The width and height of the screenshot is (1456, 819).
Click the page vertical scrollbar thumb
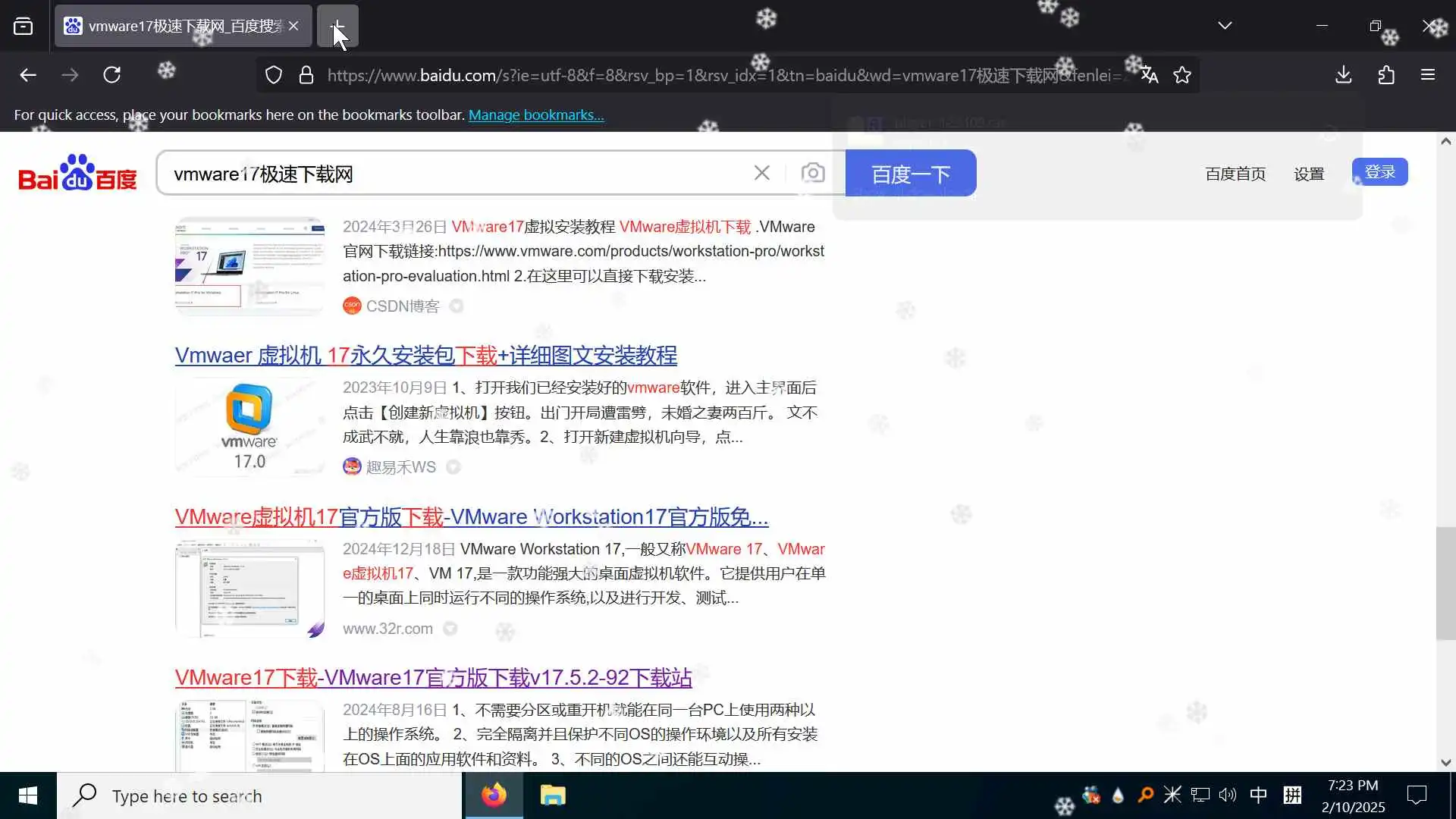coord(1445,584)
